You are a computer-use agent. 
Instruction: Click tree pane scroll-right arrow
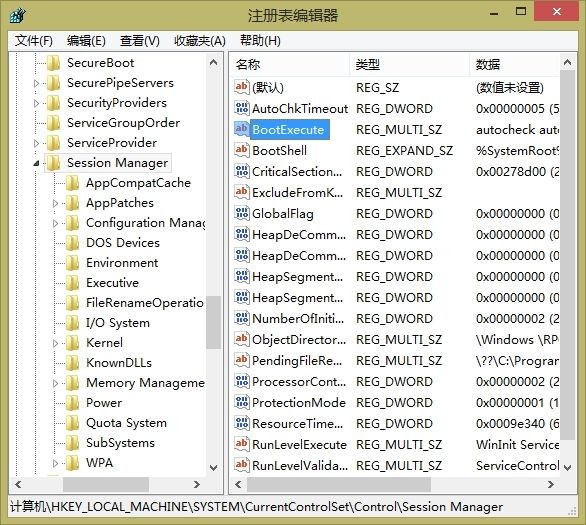197,485
